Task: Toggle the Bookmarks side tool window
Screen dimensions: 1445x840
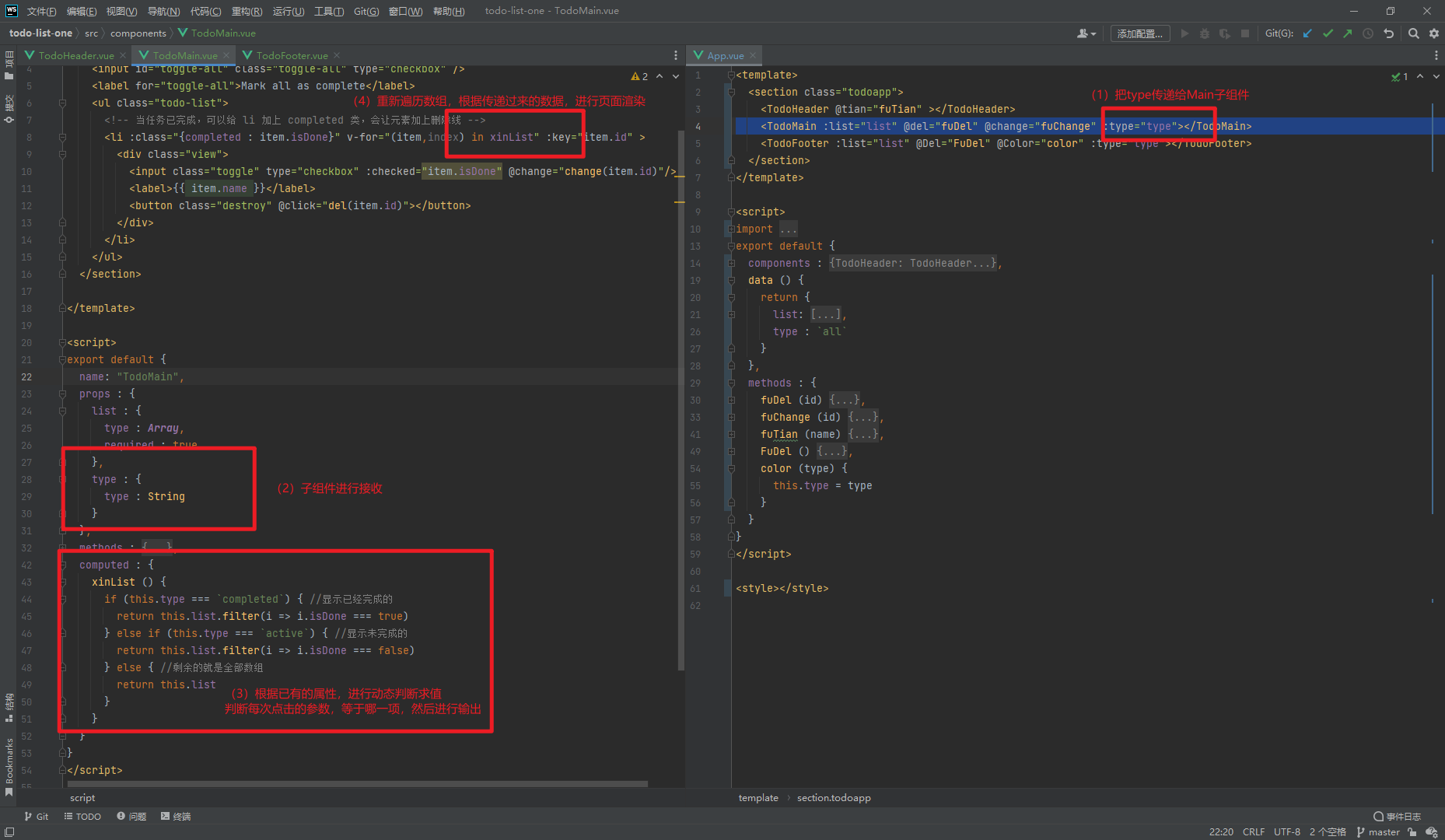Action: [x=9, y=762]
